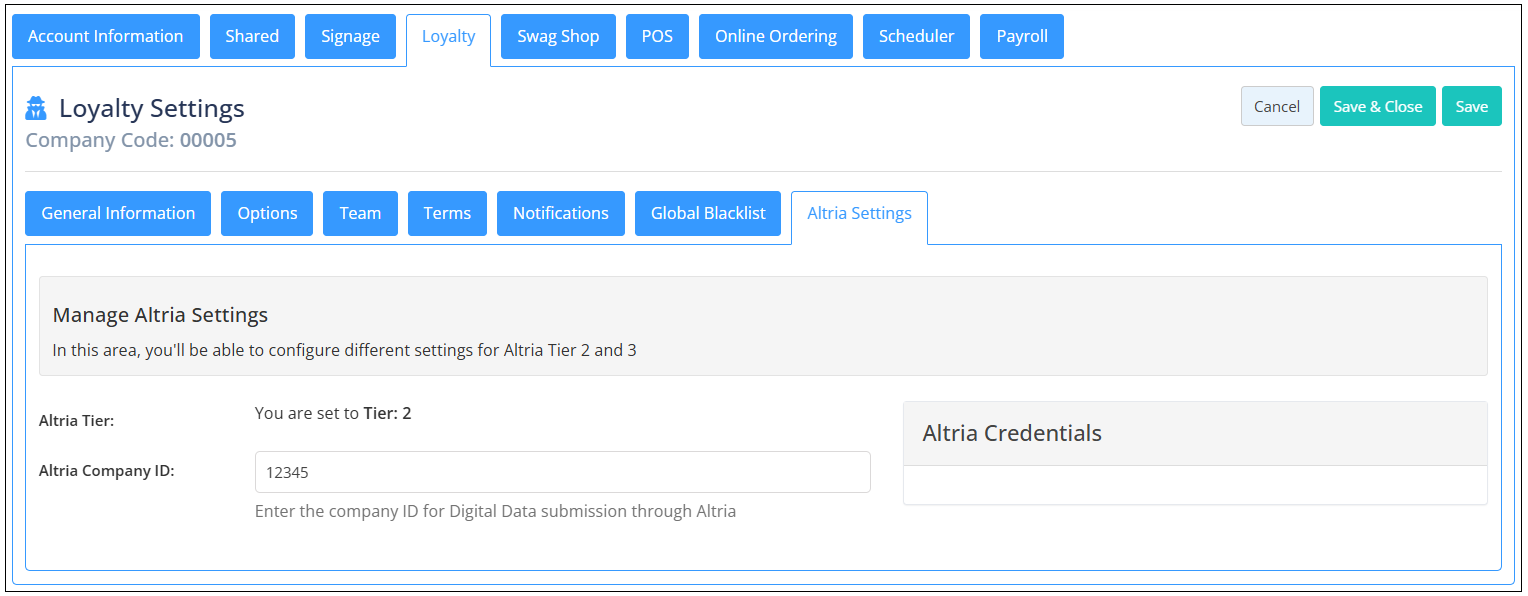1528x596 pixels.
Task: Open the POS tab
Action: click(x=657, y=36)
